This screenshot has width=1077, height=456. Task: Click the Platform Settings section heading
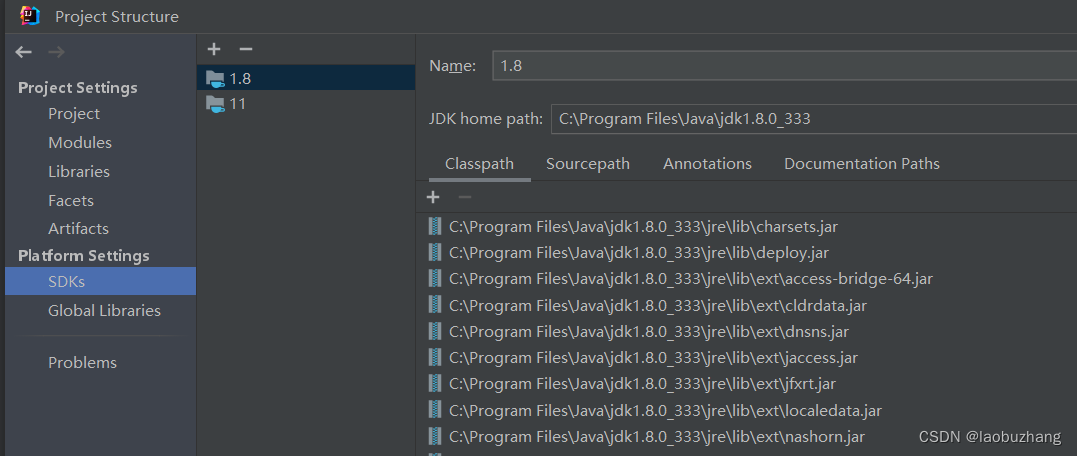(x=84, y=255)
